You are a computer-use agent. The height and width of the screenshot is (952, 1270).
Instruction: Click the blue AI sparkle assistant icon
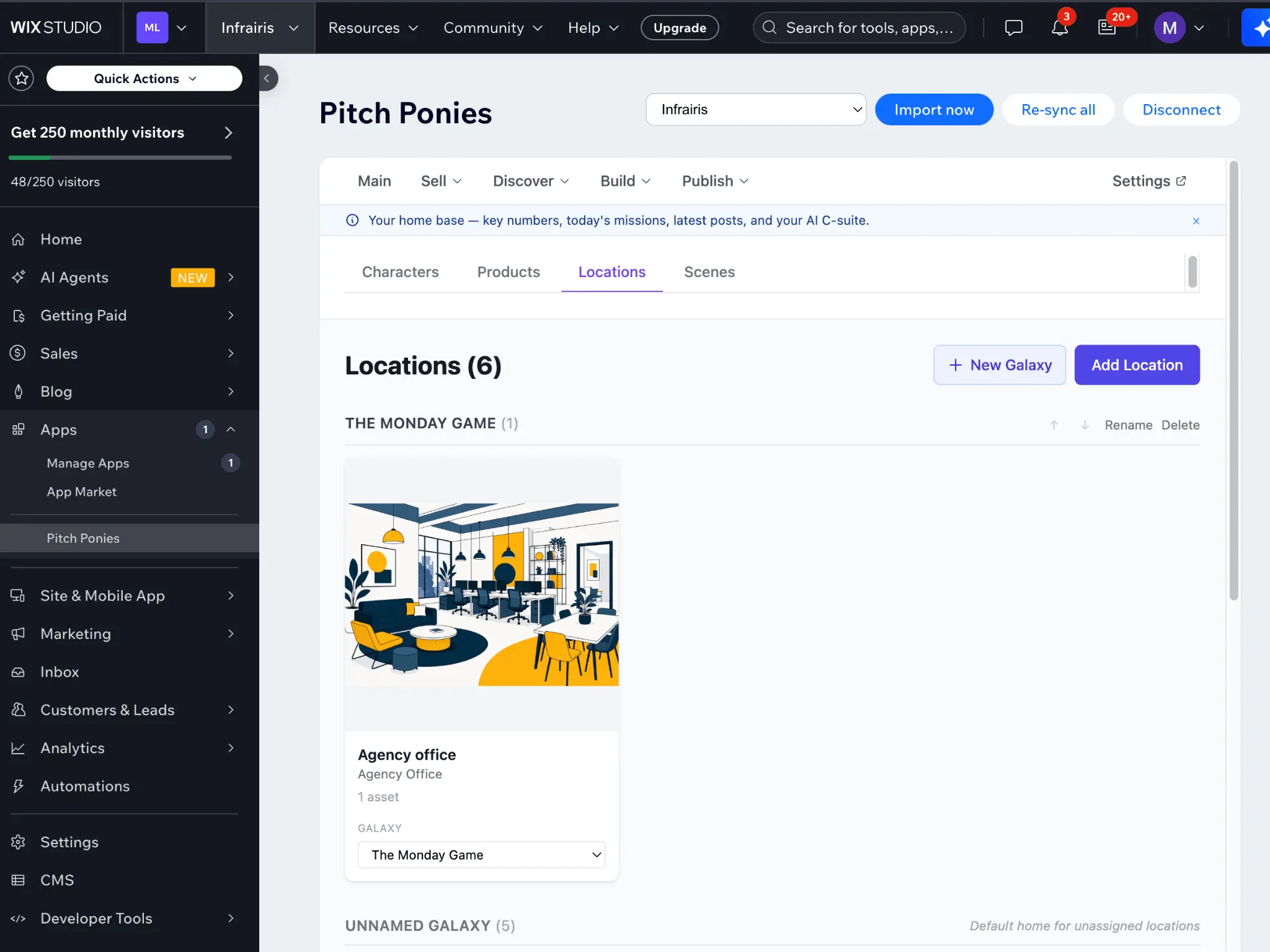[x=1258, y=27]
